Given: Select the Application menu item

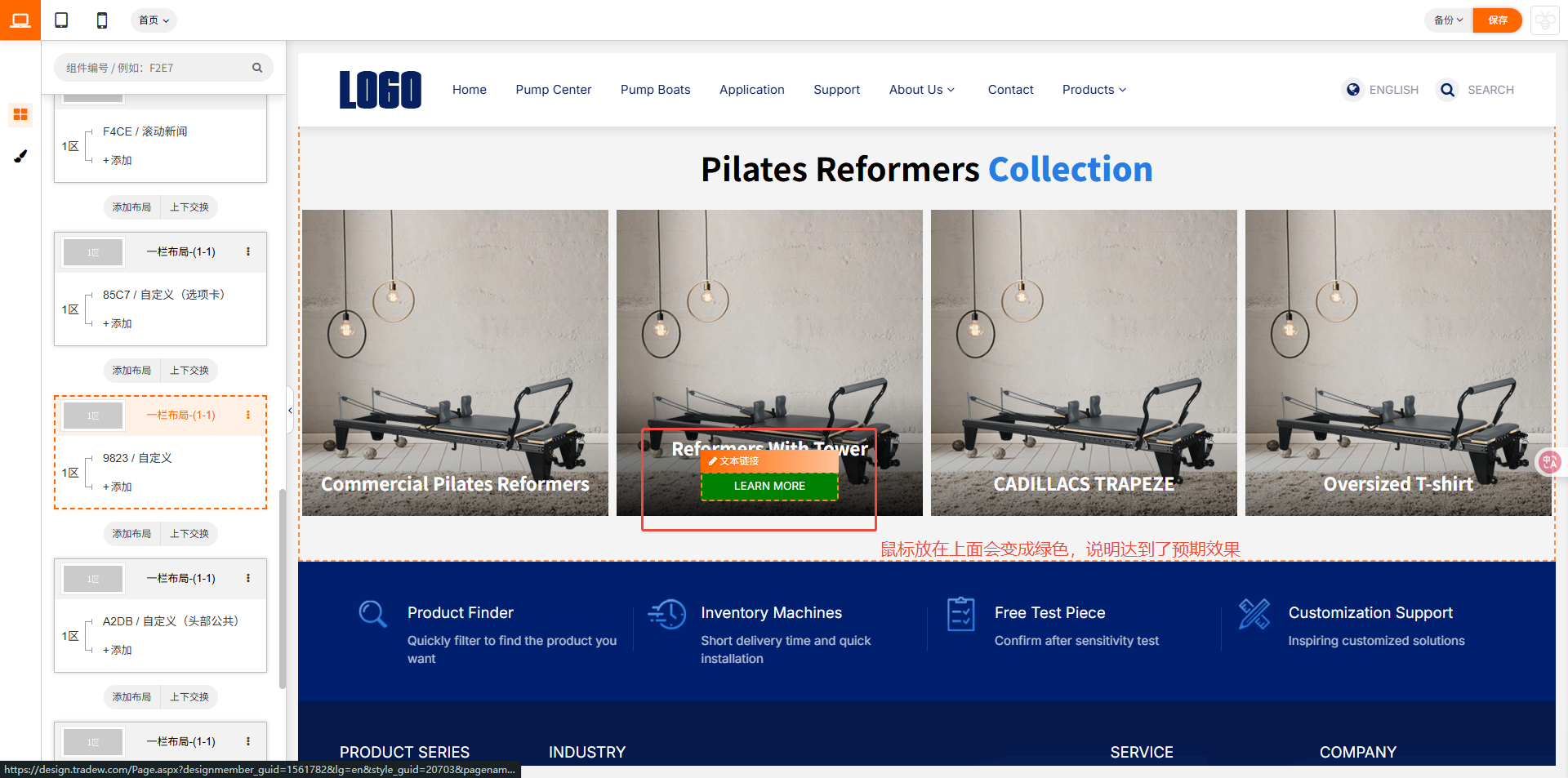Looking at the screenshot, I should pyautogui.click(x=752, y=90).
